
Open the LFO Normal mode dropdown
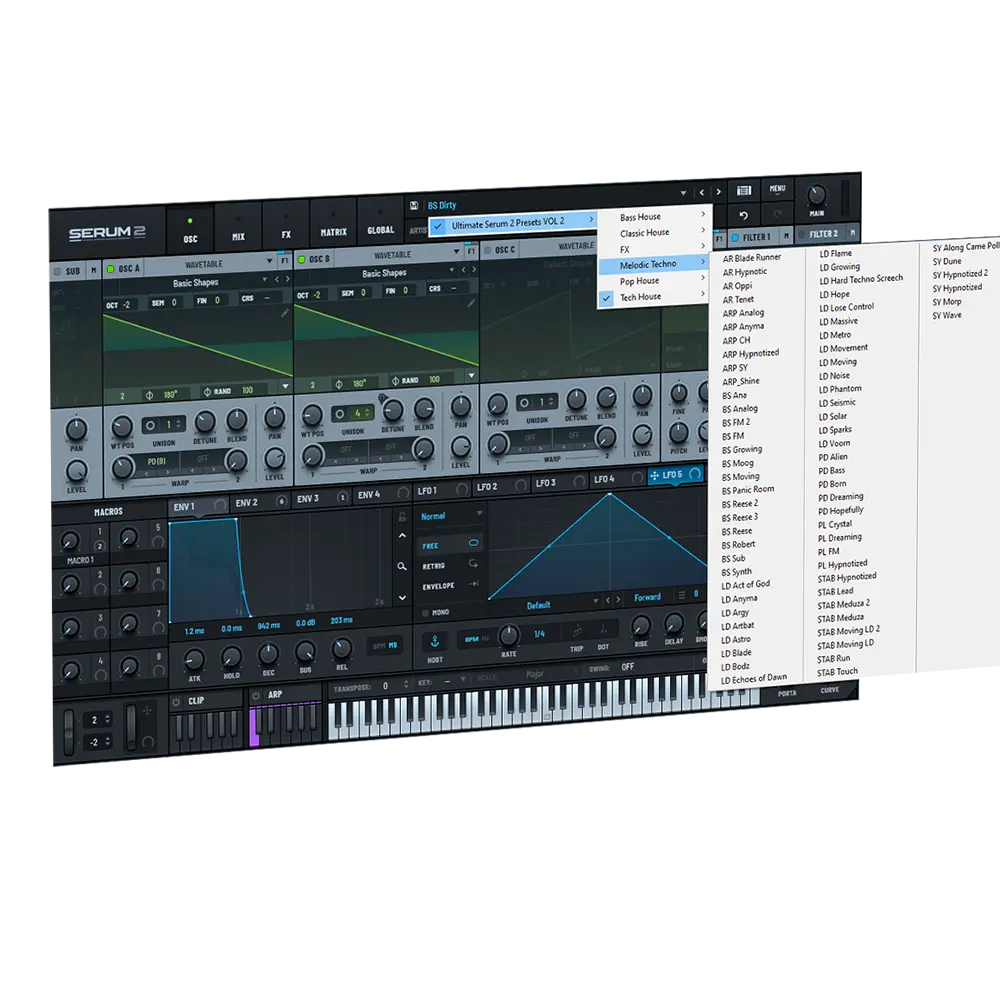click(x=450, y=515)
